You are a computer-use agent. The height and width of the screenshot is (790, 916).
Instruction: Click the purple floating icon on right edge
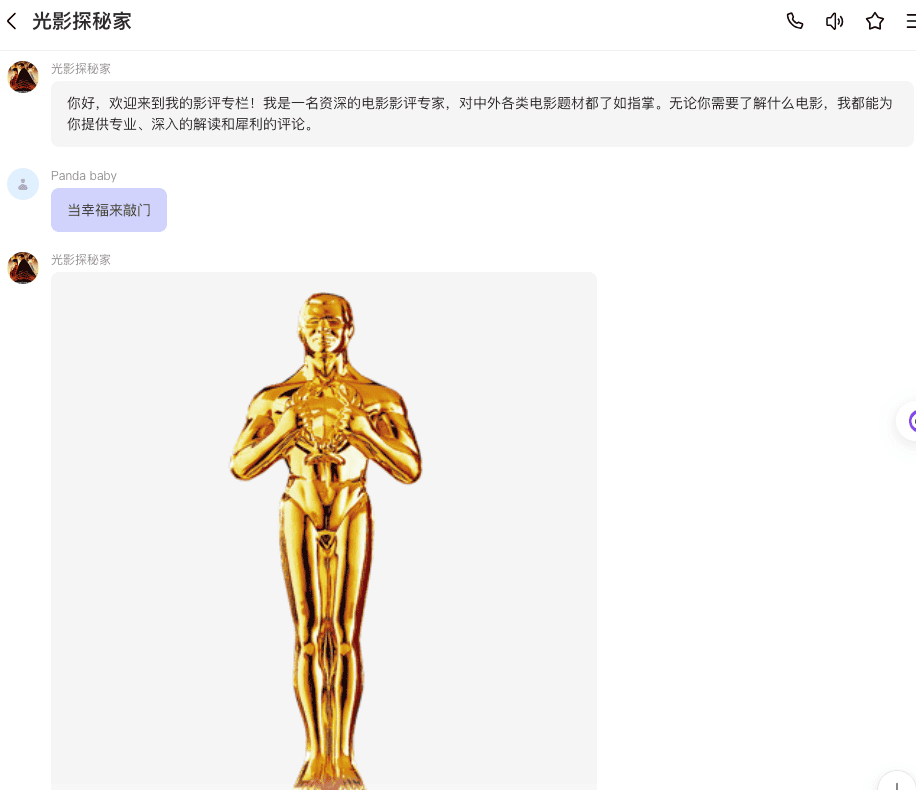(908, 422)
